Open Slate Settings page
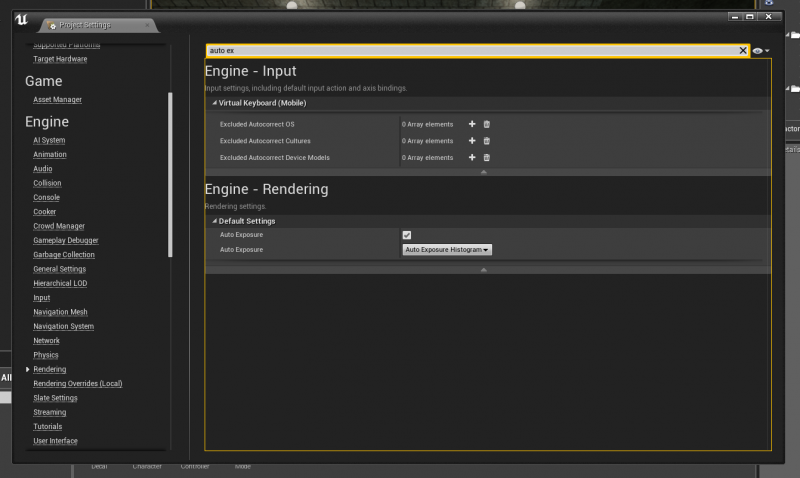800x478 pixels. tap(55, 398)
